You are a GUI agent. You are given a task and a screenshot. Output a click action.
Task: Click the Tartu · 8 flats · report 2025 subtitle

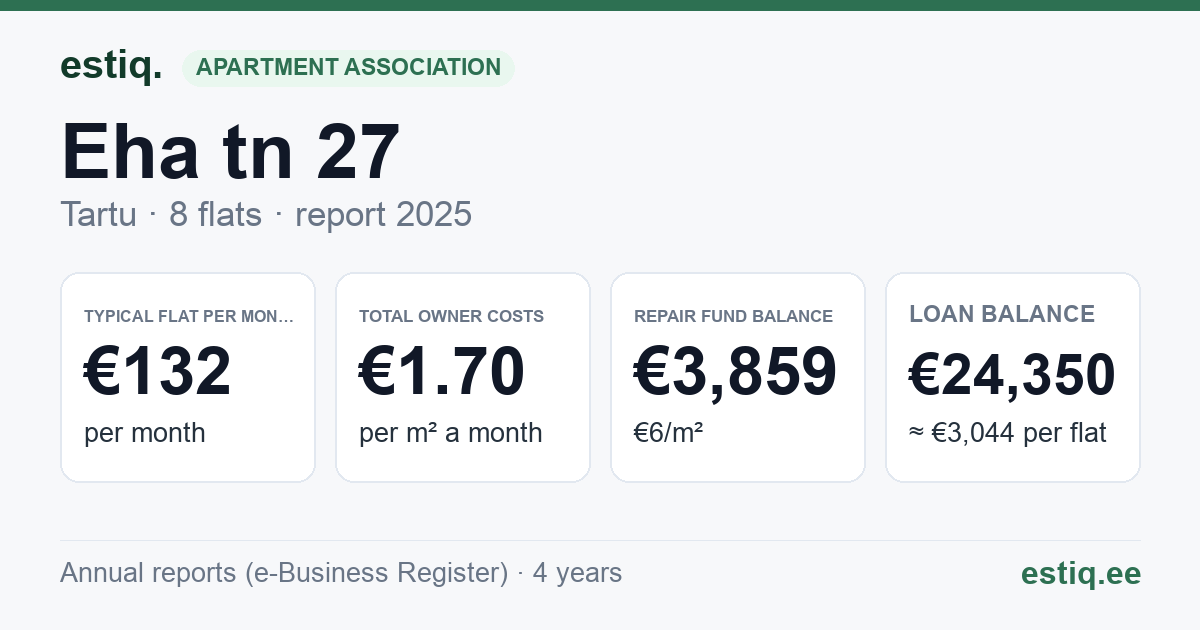tap(266, 214)
